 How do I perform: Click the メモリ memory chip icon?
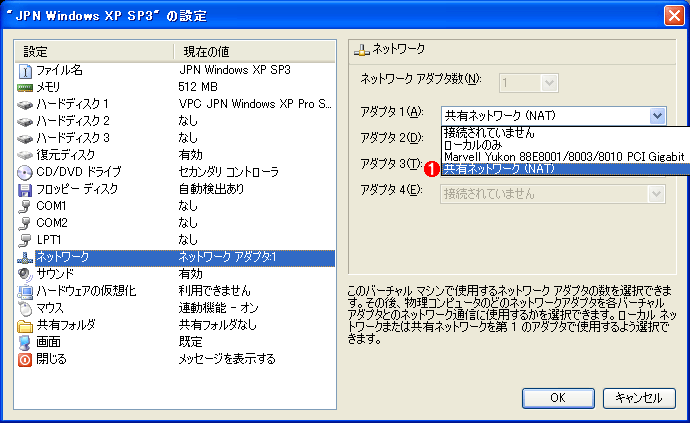(x=25, y=88)
